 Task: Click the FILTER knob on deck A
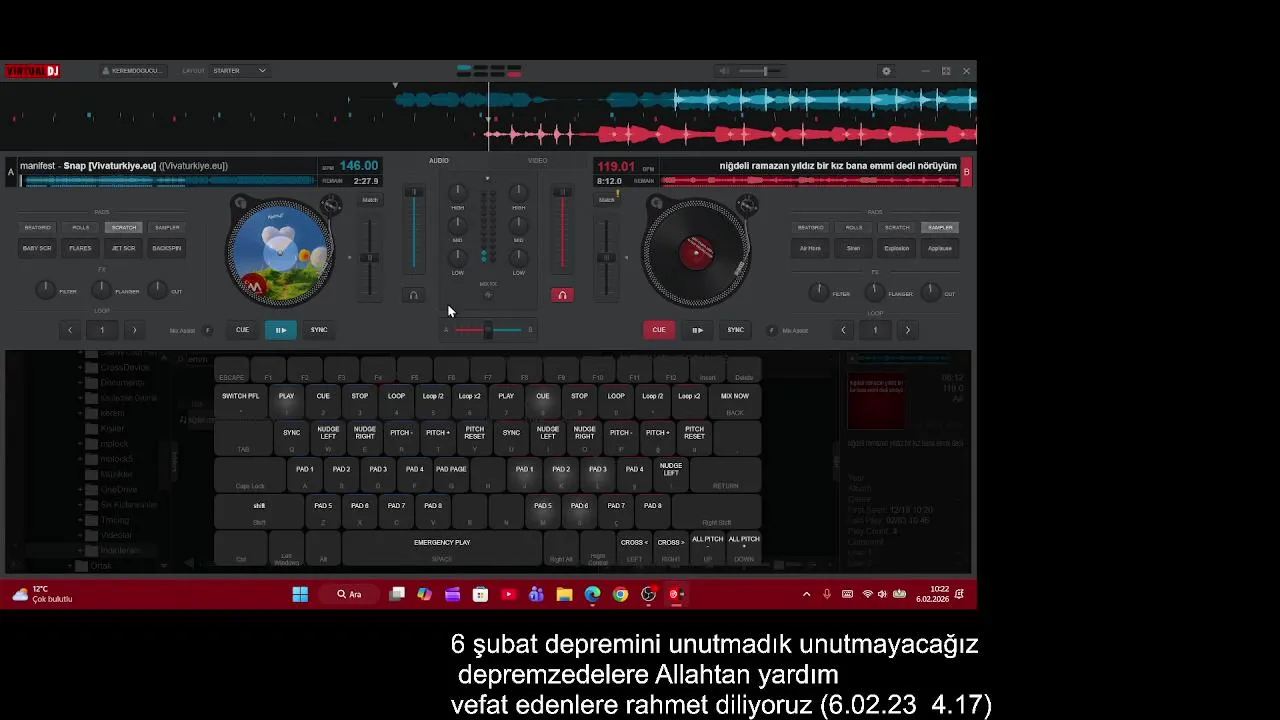click(45, 290)
